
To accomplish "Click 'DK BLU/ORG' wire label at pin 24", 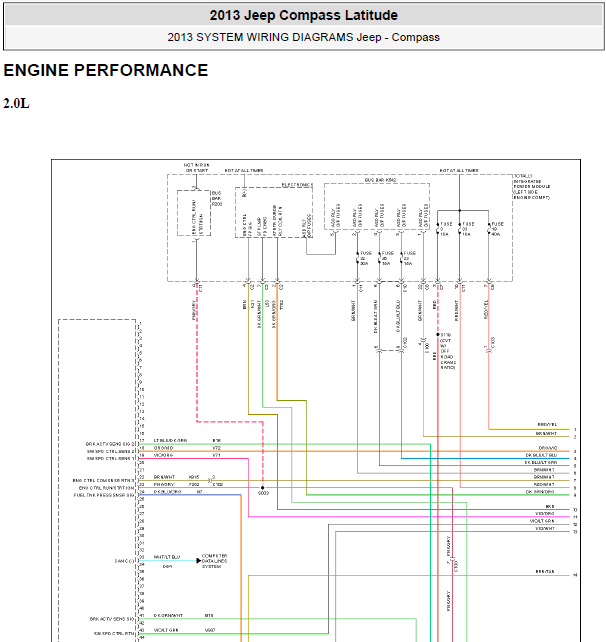I will pyautogui.click(x=167, y=492).
